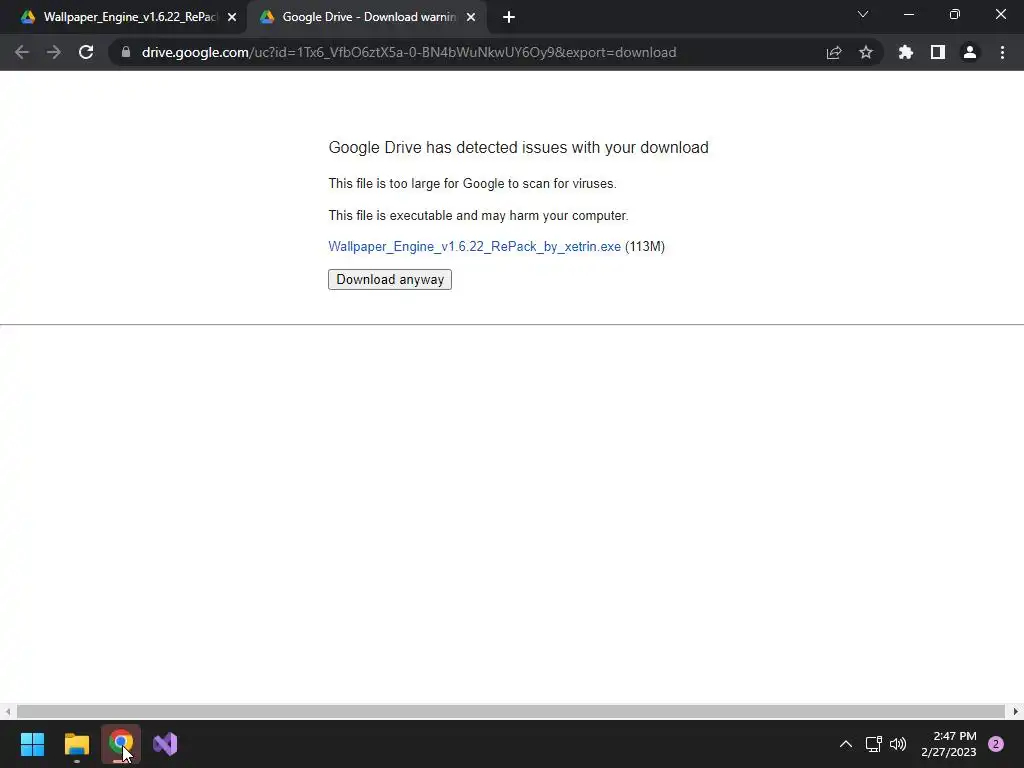Image resolution: width=1024 pixels, height=768 pixels.
Task: Close the Google Drive Download warning tab
Action: 471,18
